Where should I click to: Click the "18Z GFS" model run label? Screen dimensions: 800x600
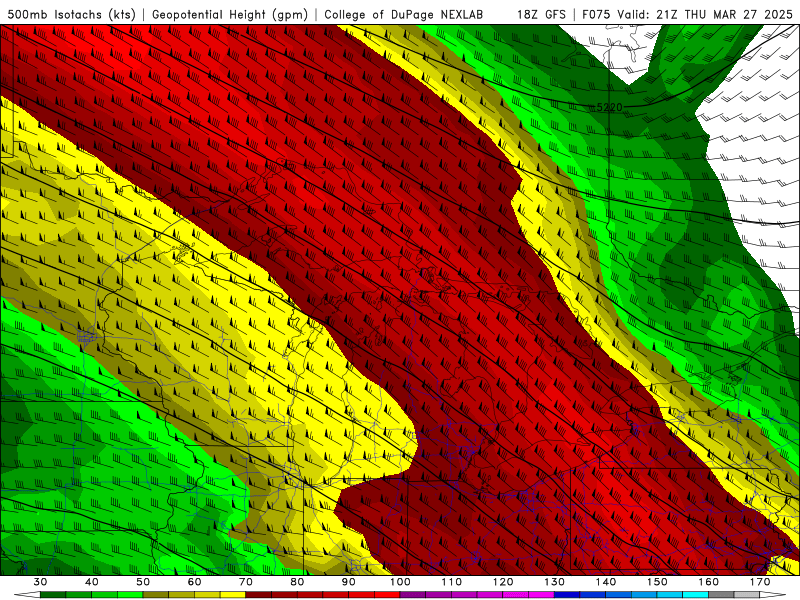point(541,14)
